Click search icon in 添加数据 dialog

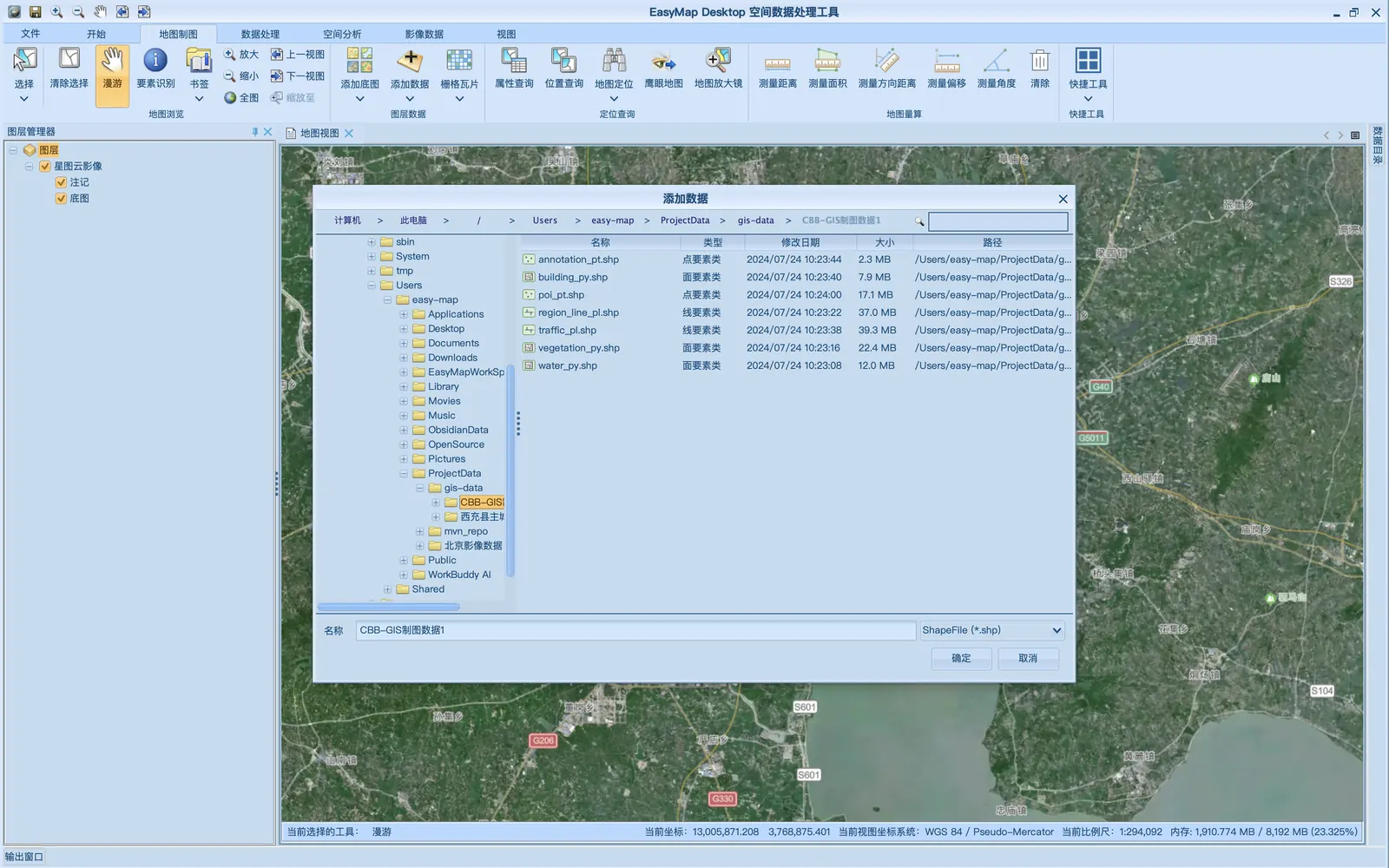click(x=919, y=221)
